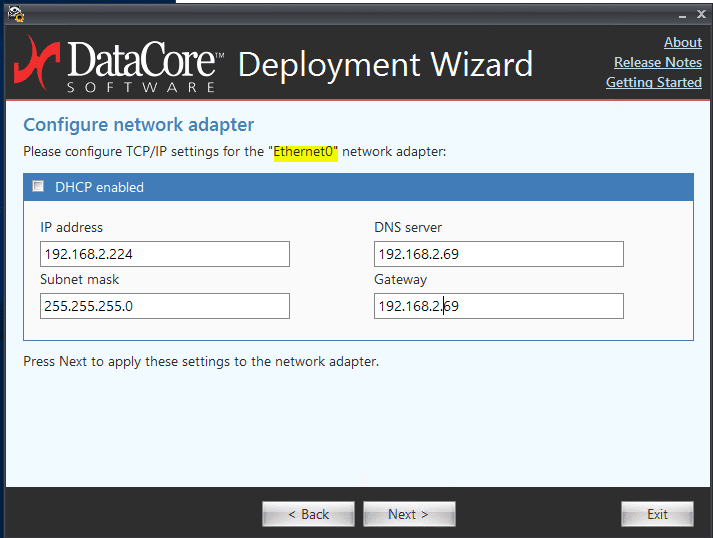
Task: Go back with the "< Back" button
Action: (308, 514)
